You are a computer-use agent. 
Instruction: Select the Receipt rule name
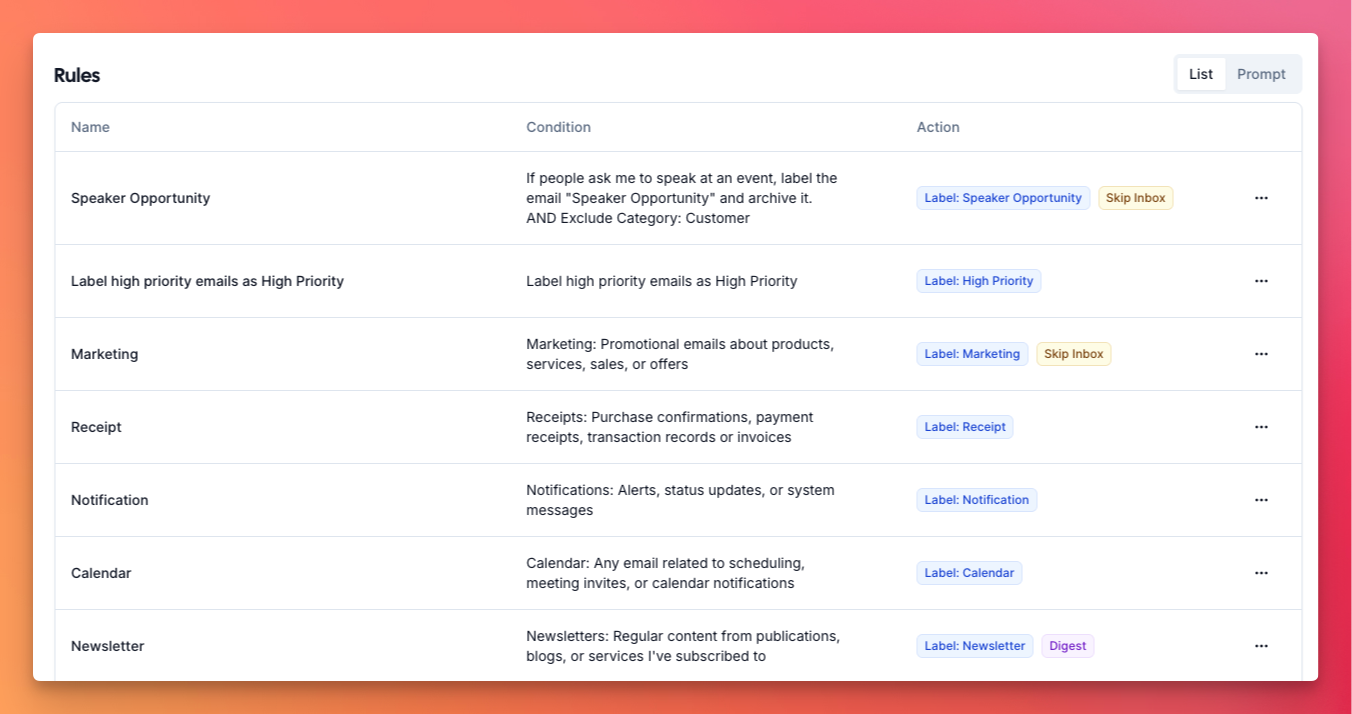[x=96, y=427]
